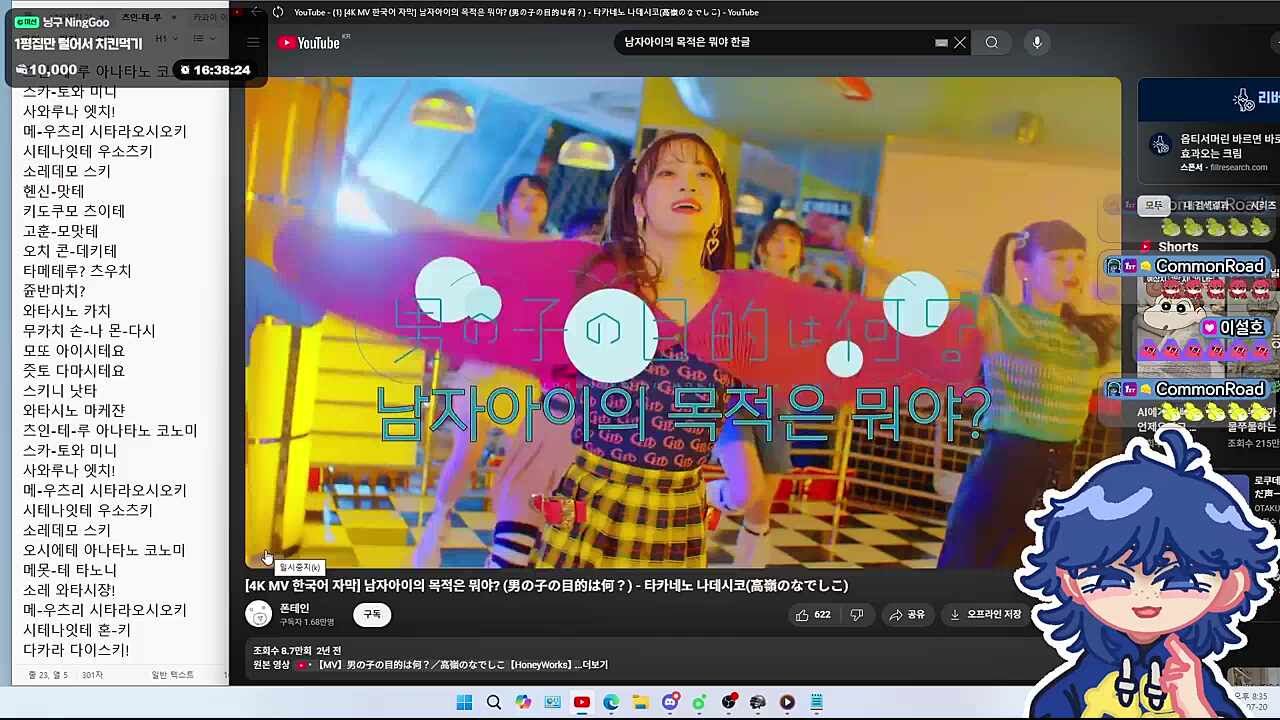Click the lyric line "오치 콘-데키테"

pyautogui.click(x=70, y=251)
